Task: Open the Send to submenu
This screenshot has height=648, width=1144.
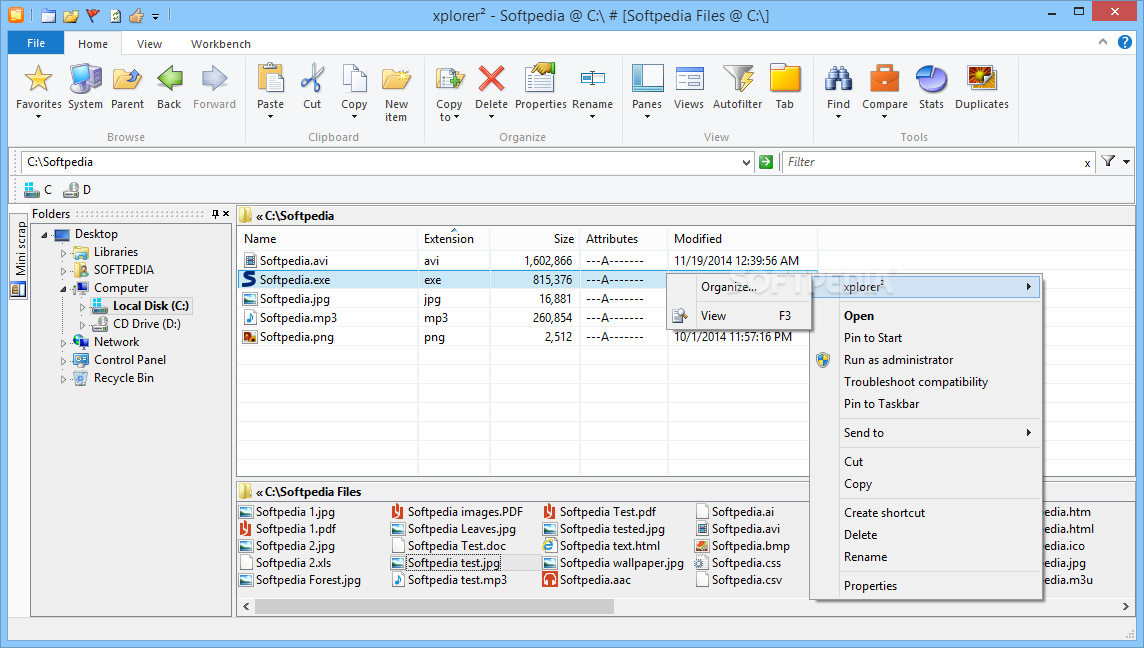Action: click(x=926, y=433)
